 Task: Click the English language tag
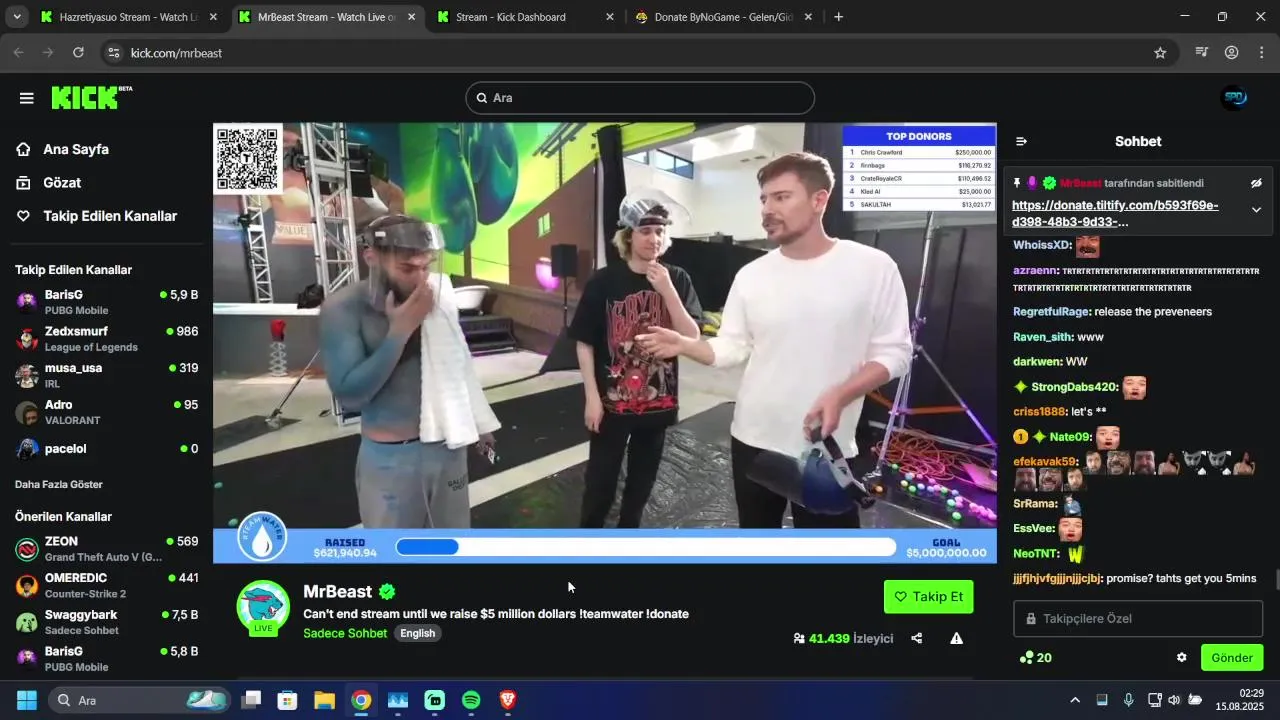(x=418, y=633)
